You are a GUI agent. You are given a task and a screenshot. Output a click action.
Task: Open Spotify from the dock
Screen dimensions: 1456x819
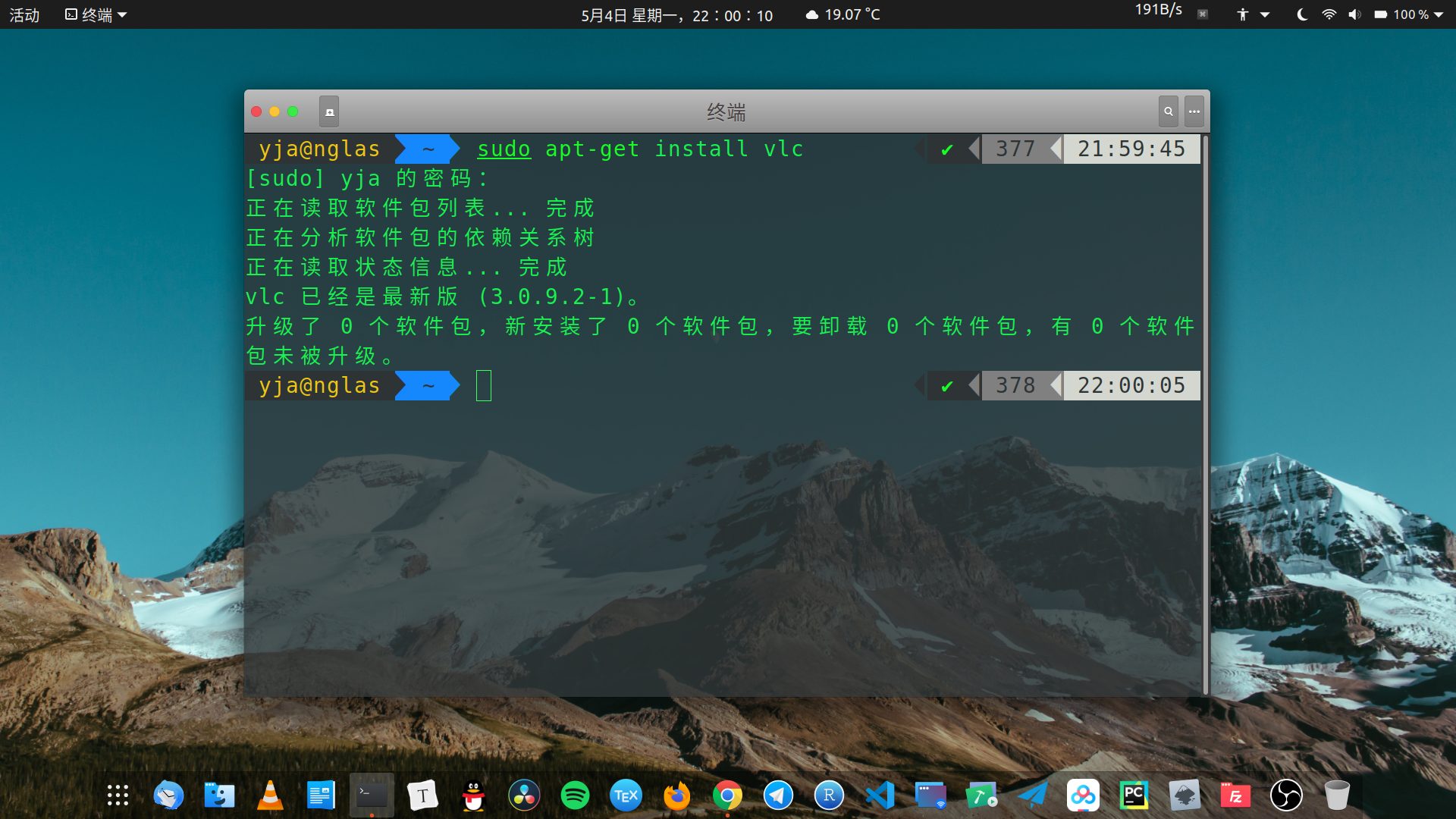click(575, 795)
